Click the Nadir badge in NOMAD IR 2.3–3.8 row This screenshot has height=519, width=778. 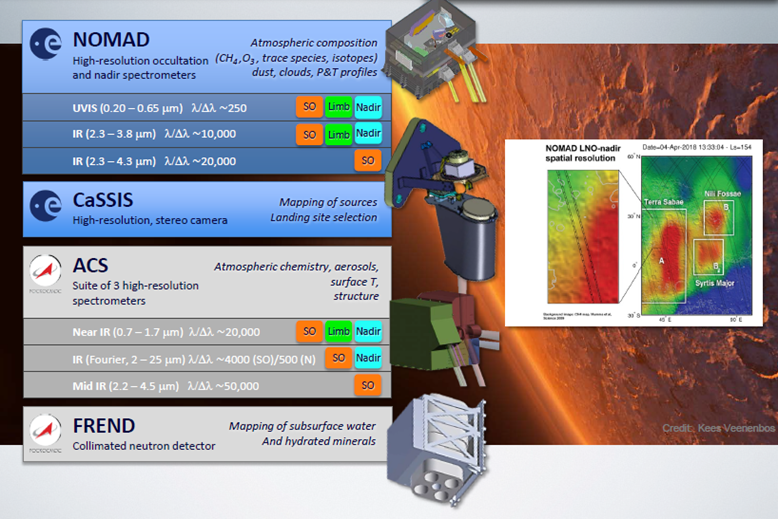click(369, 134)
